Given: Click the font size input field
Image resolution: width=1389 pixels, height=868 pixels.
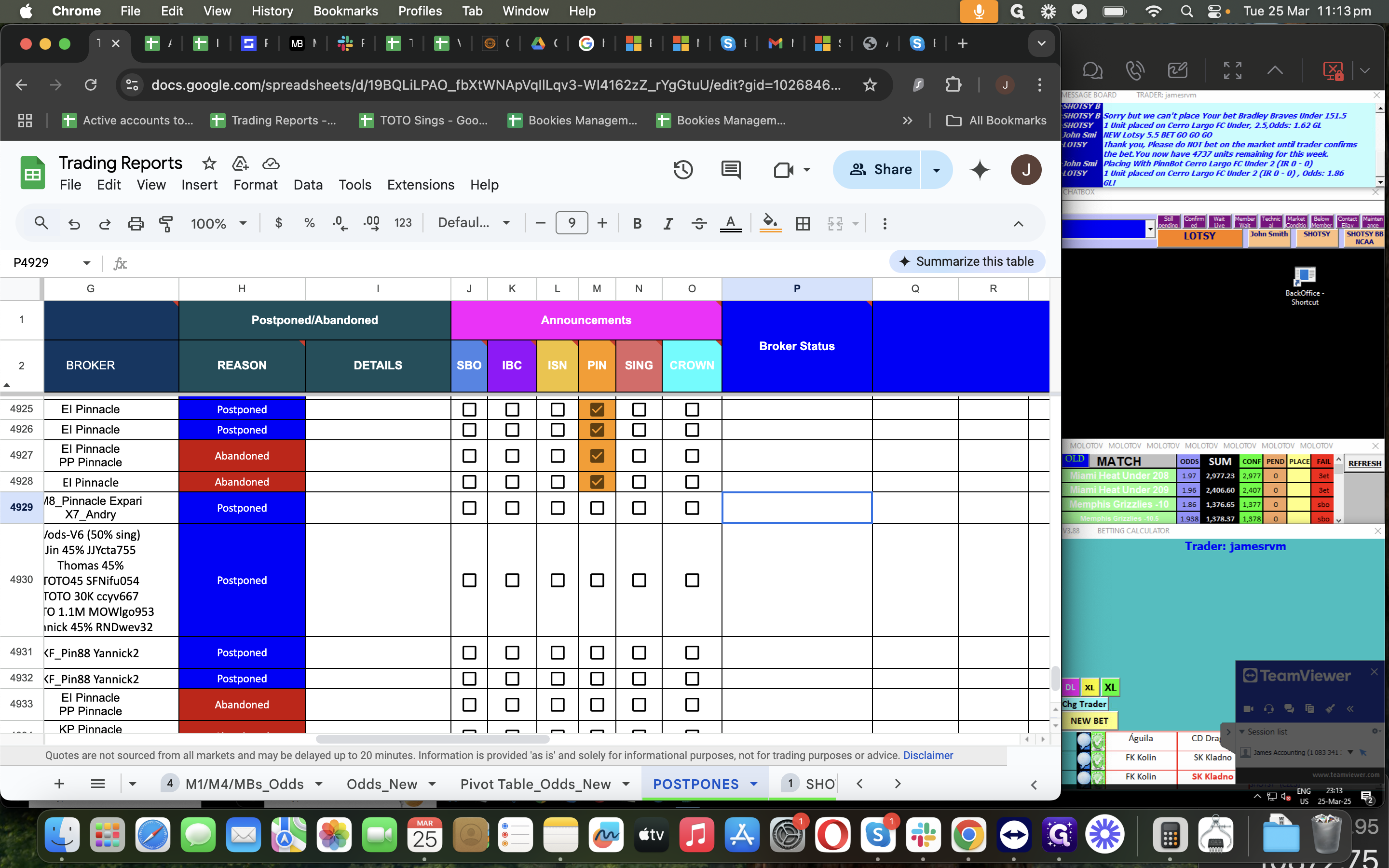Looking at the screenshot, I should click(x=572, y=223).
